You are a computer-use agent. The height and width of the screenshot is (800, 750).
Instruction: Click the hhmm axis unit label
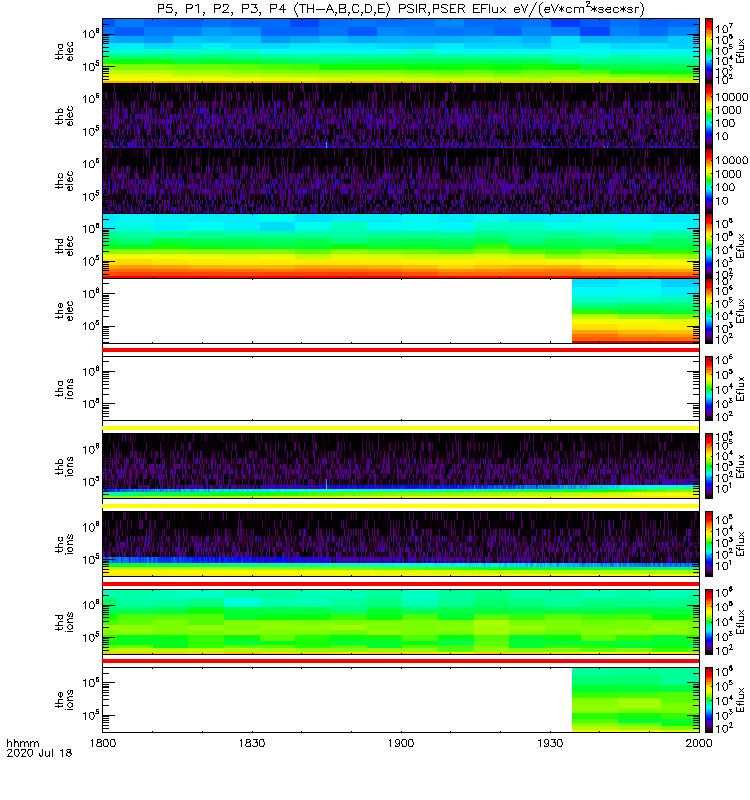(22, 743)
